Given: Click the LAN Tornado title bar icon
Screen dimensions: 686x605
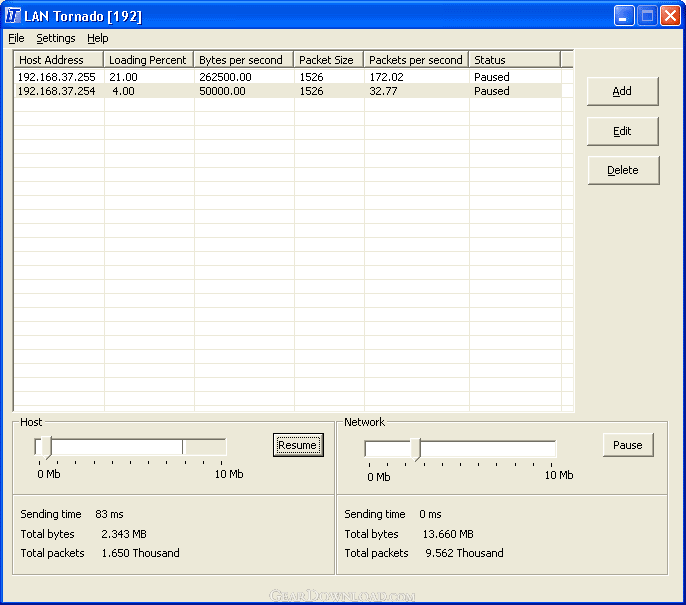Looking at the screenshot, I should click(x=12, y=15).
